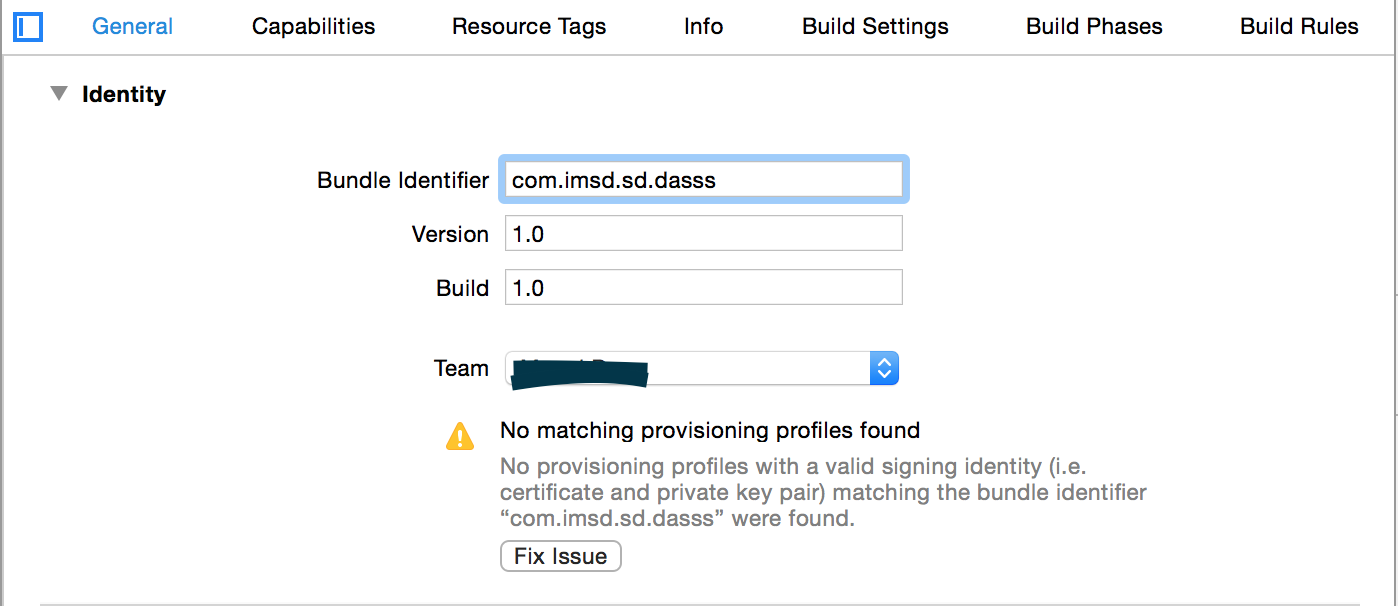1398x606 pixels.
Task: Show the Build Rules tab
Action: pos(1299,27)
